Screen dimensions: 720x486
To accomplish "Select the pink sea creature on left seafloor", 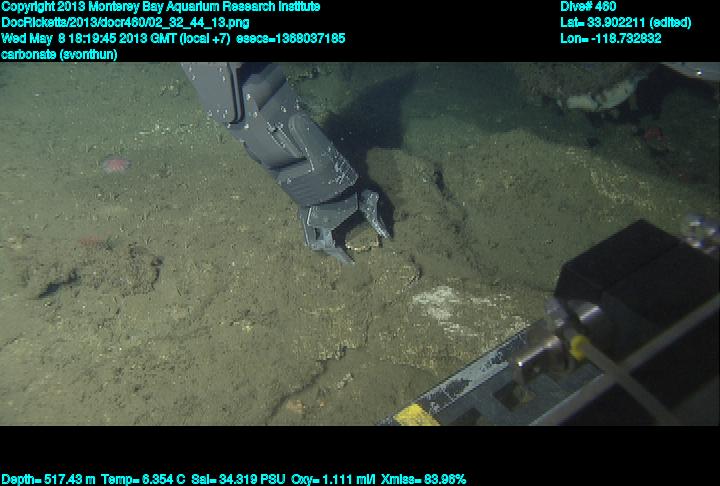I will pos(115,164).
